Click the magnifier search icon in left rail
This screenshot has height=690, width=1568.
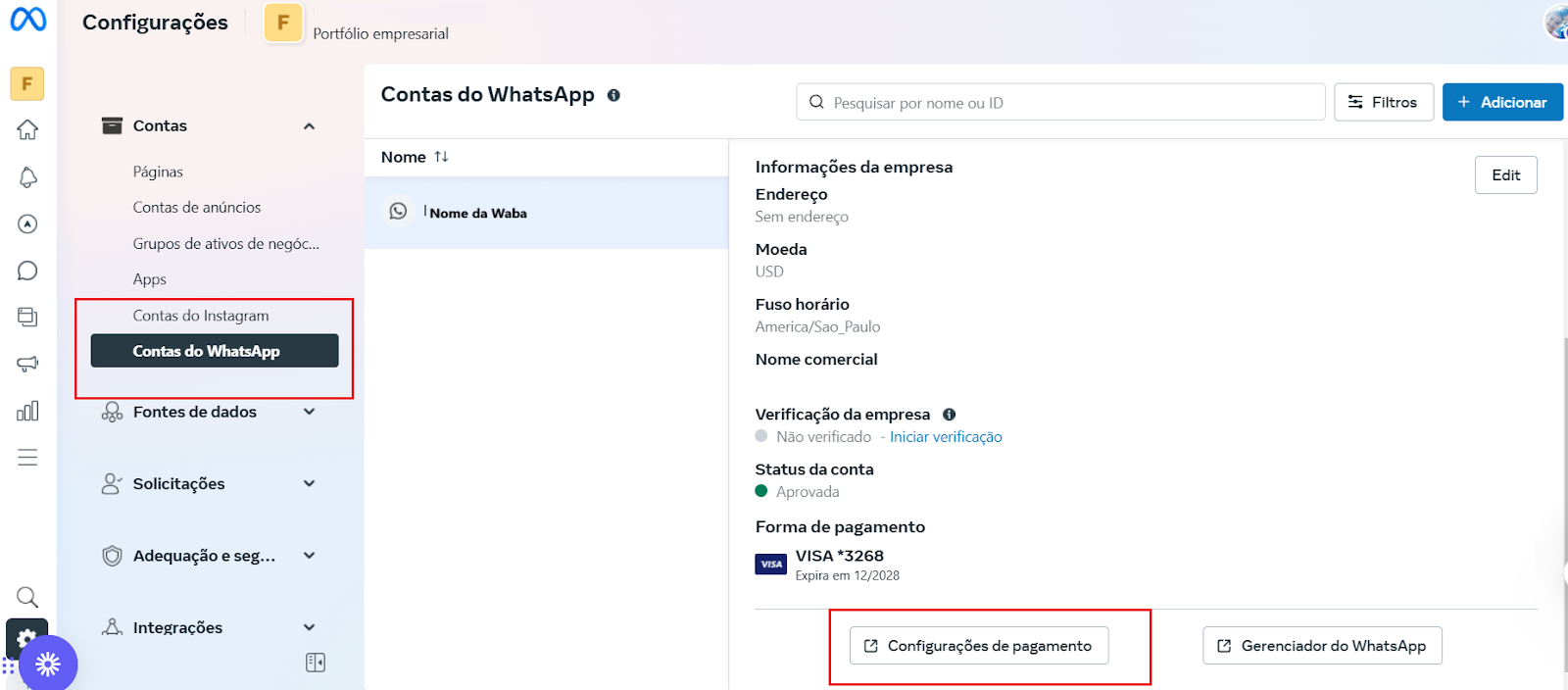tap(27, 597)
